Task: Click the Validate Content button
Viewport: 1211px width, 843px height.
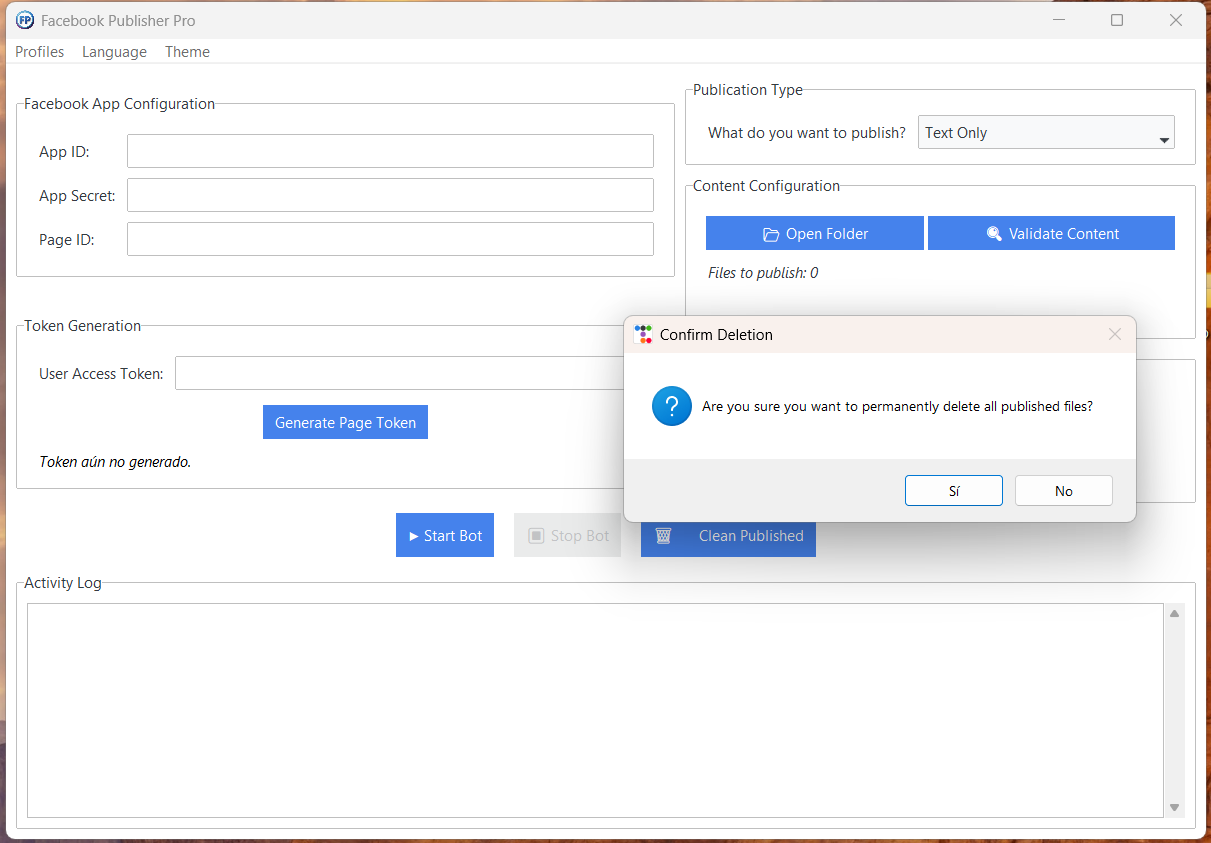Action: (1051, 233)
